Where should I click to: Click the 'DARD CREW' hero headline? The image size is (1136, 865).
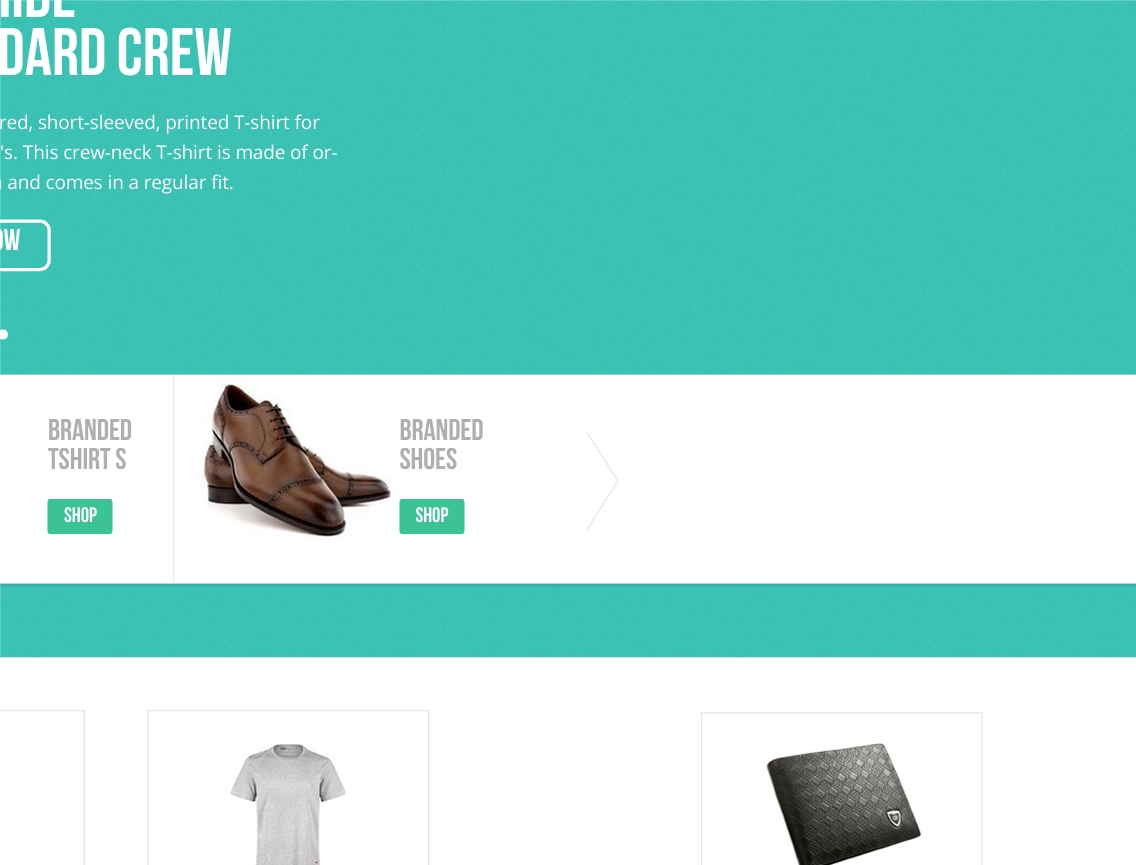click(115, 52)
